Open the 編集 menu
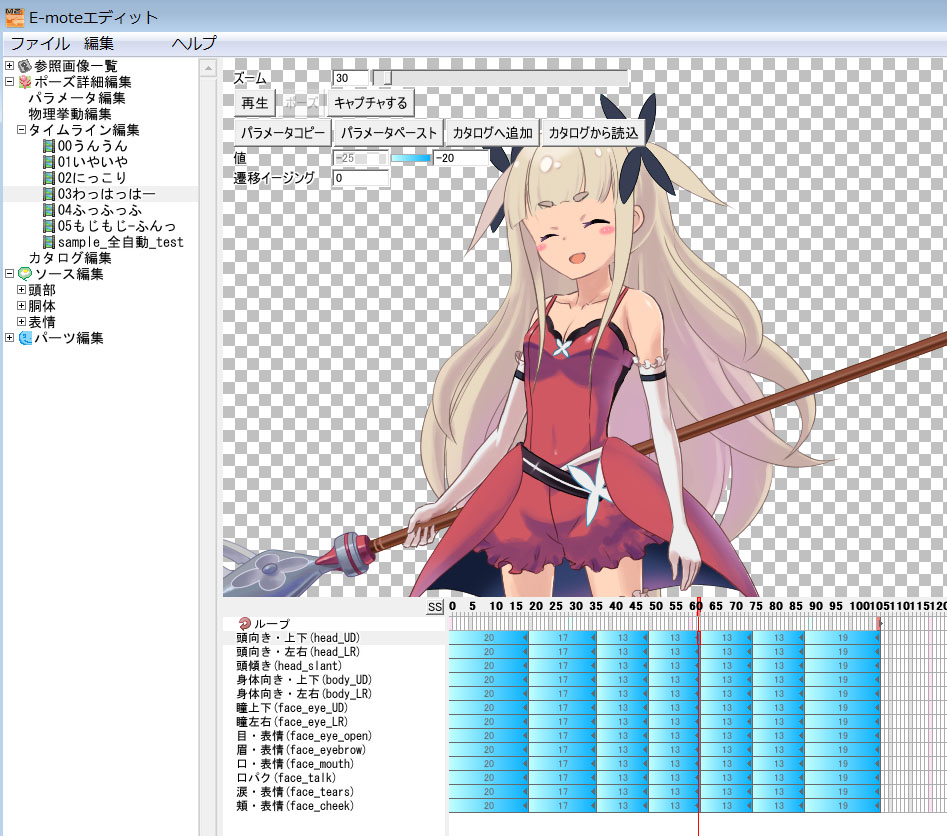This screenshot has height=836, width=947. [x=98, y=43]
